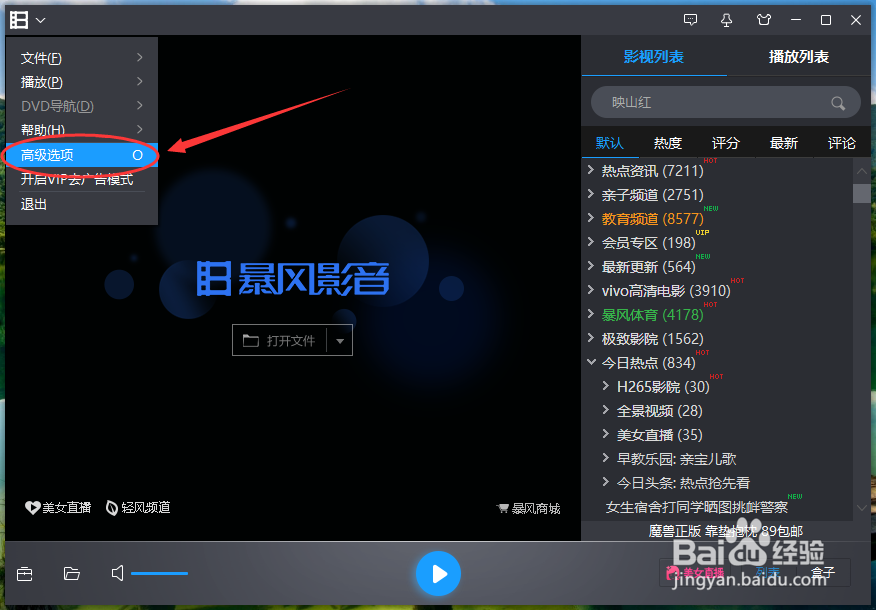Viewport: 876px width, 610px height.
Task: Click the large blue Play button
Action: (438, 574)
